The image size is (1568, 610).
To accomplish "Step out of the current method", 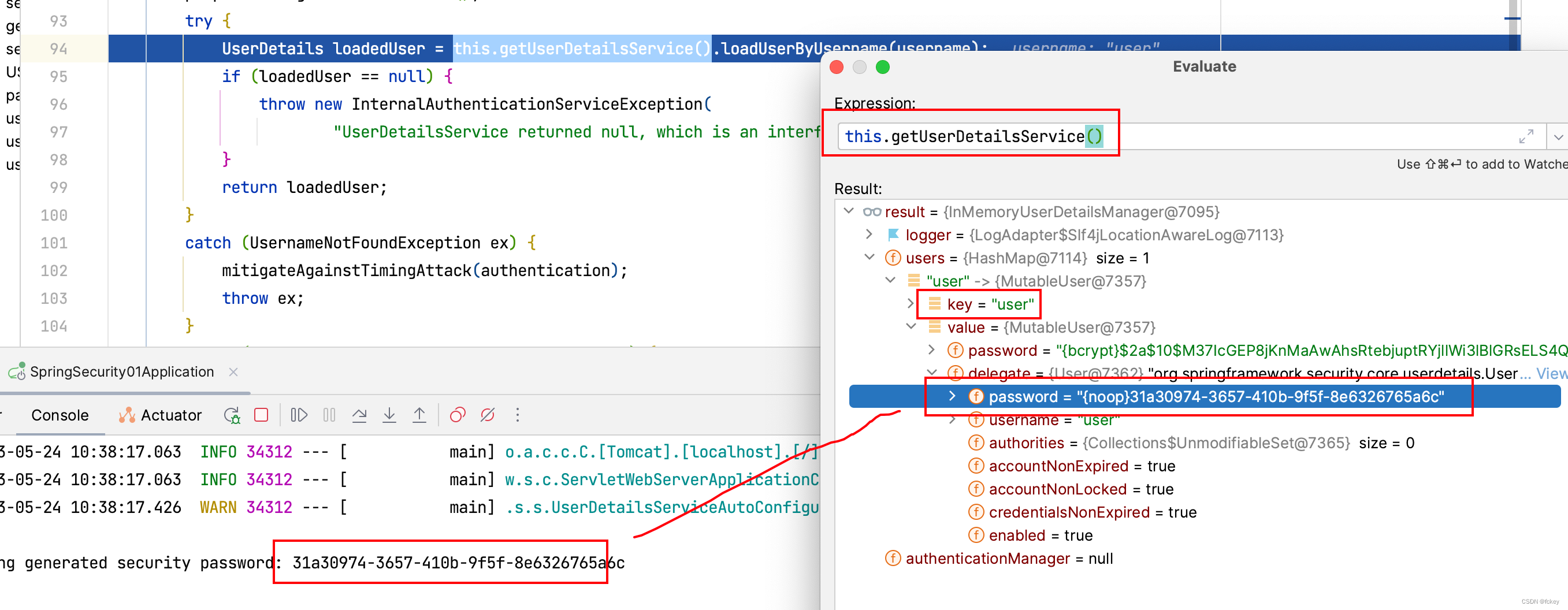I will click(x=419, y=415).
